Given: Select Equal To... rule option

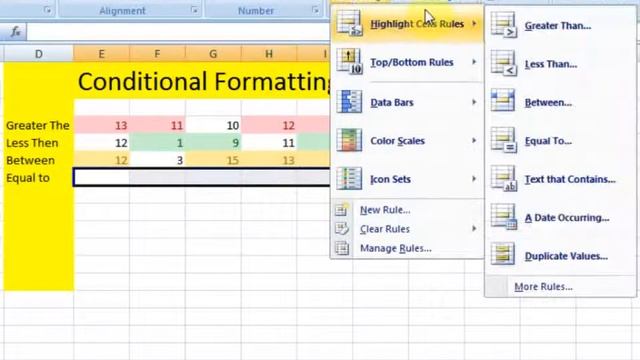Looking at the screenshot, I should [560, 140].
